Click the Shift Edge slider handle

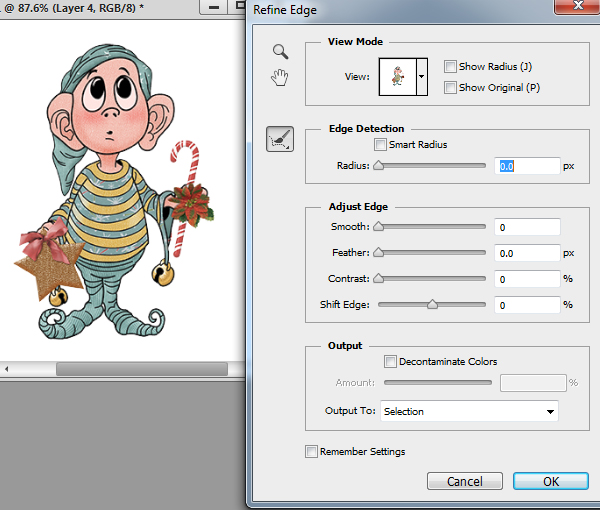tap(432, 304)
